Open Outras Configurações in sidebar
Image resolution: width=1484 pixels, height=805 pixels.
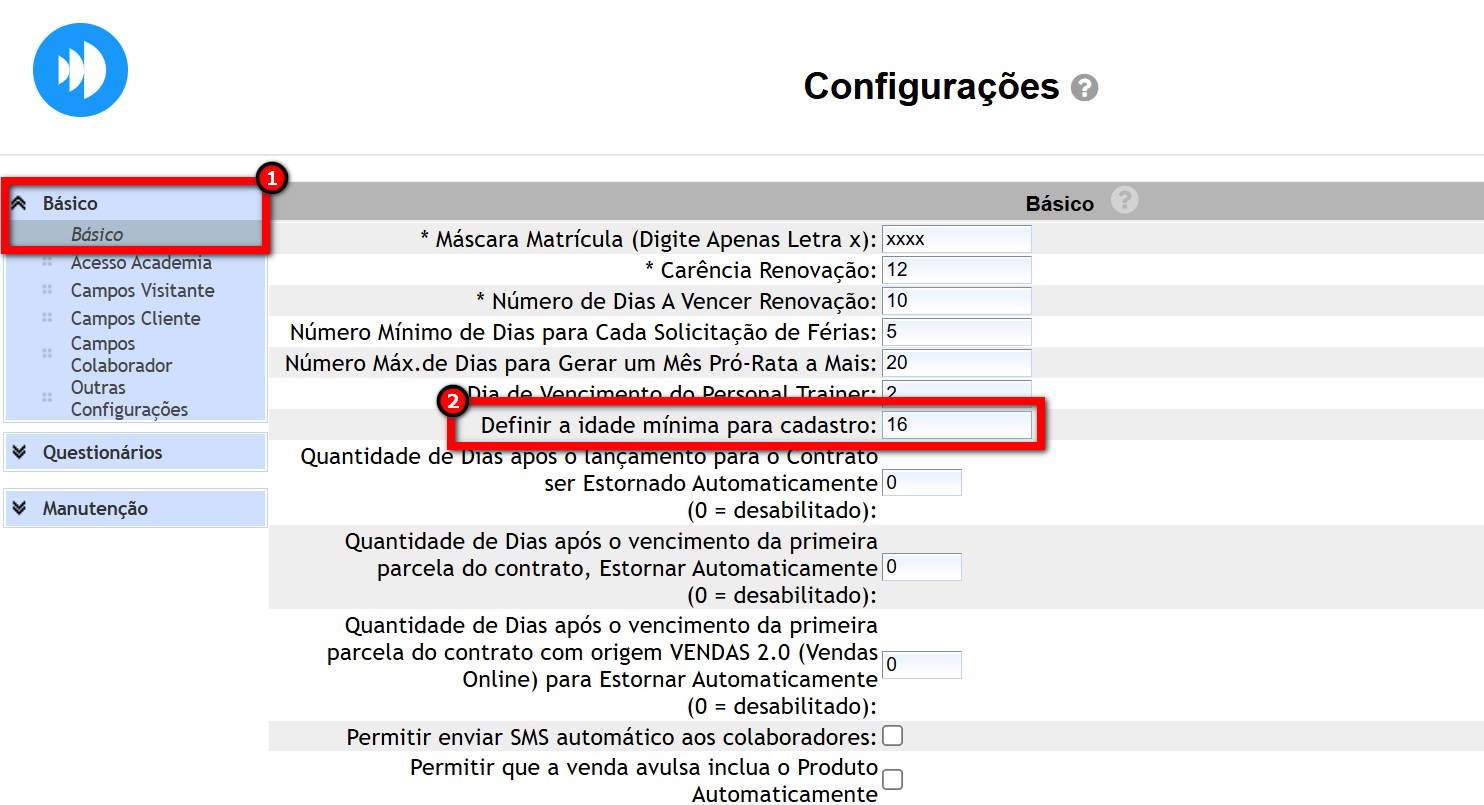pyautogui.click(x=128, y=398)
